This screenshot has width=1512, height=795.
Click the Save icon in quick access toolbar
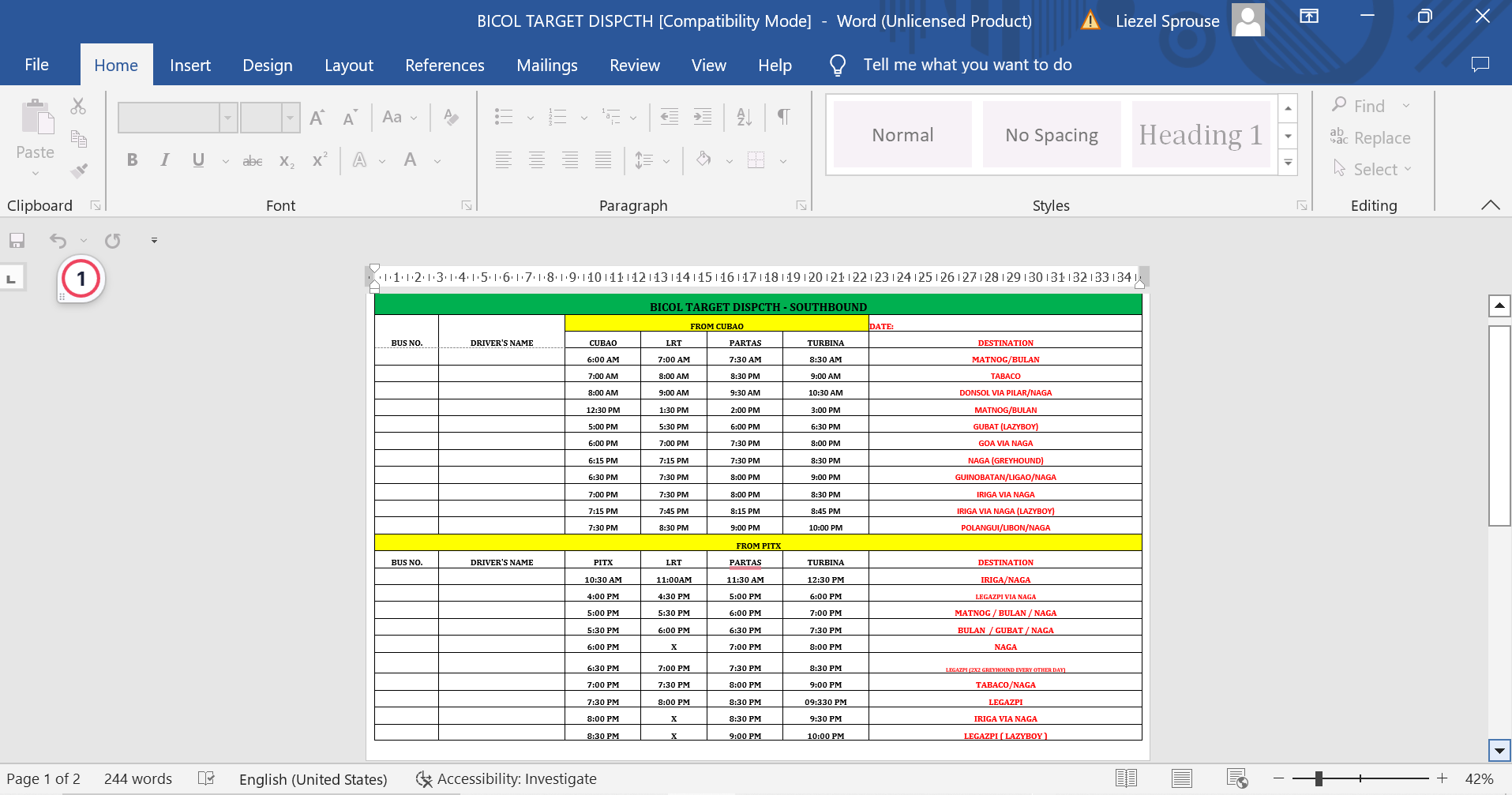pyautogui.click(x=17, y=240)
